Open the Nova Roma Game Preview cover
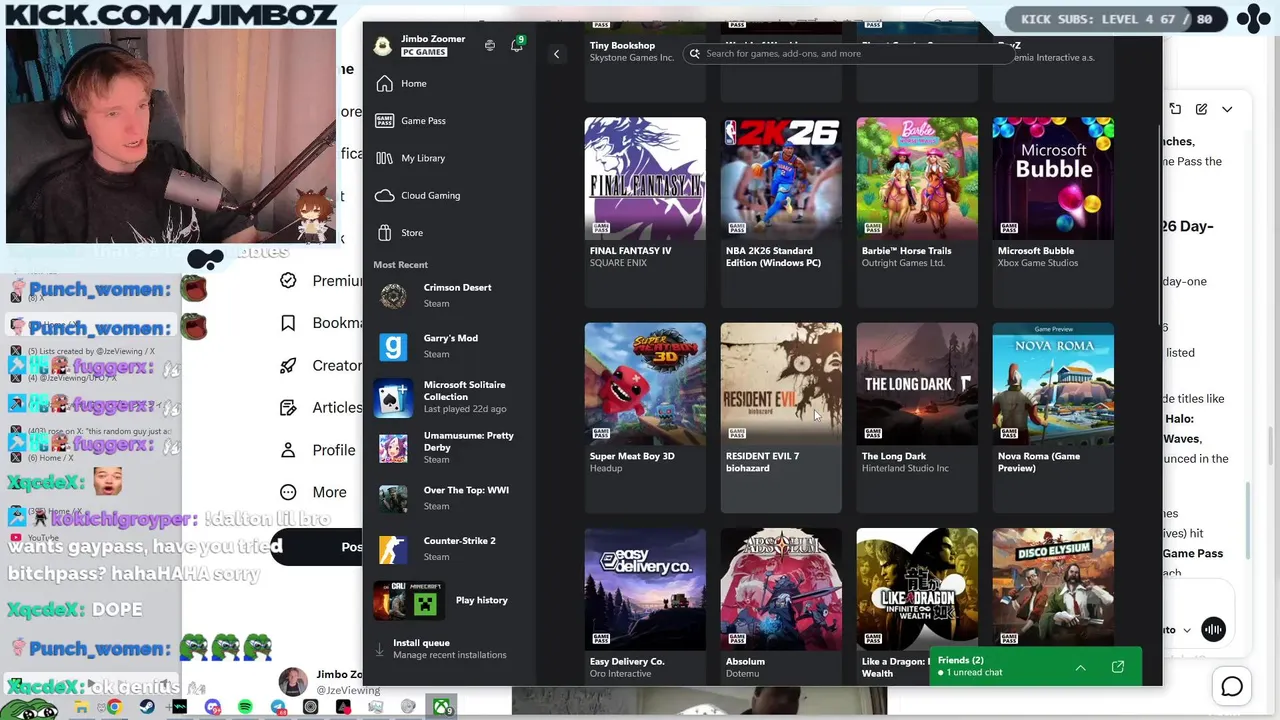The height and width of the screenshot is (720, 1280). (1053, 384)
